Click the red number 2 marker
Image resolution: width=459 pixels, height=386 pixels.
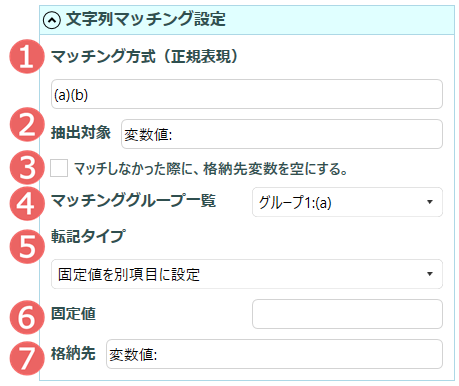[27, 124]
